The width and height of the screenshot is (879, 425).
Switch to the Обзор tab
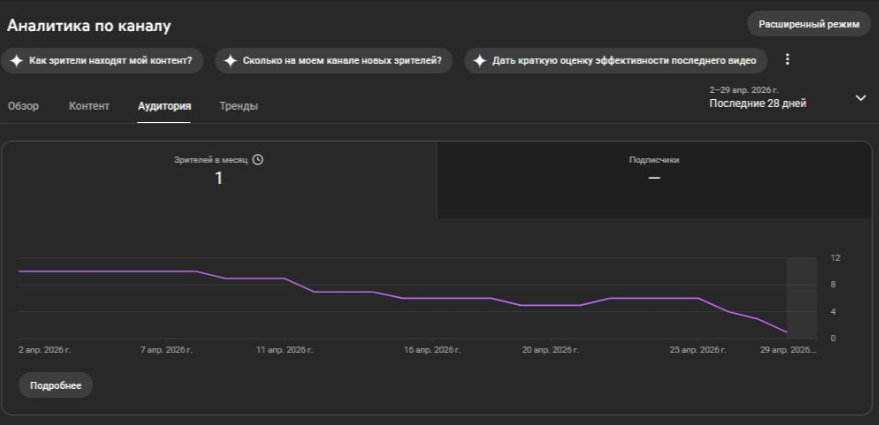[23, 106]
